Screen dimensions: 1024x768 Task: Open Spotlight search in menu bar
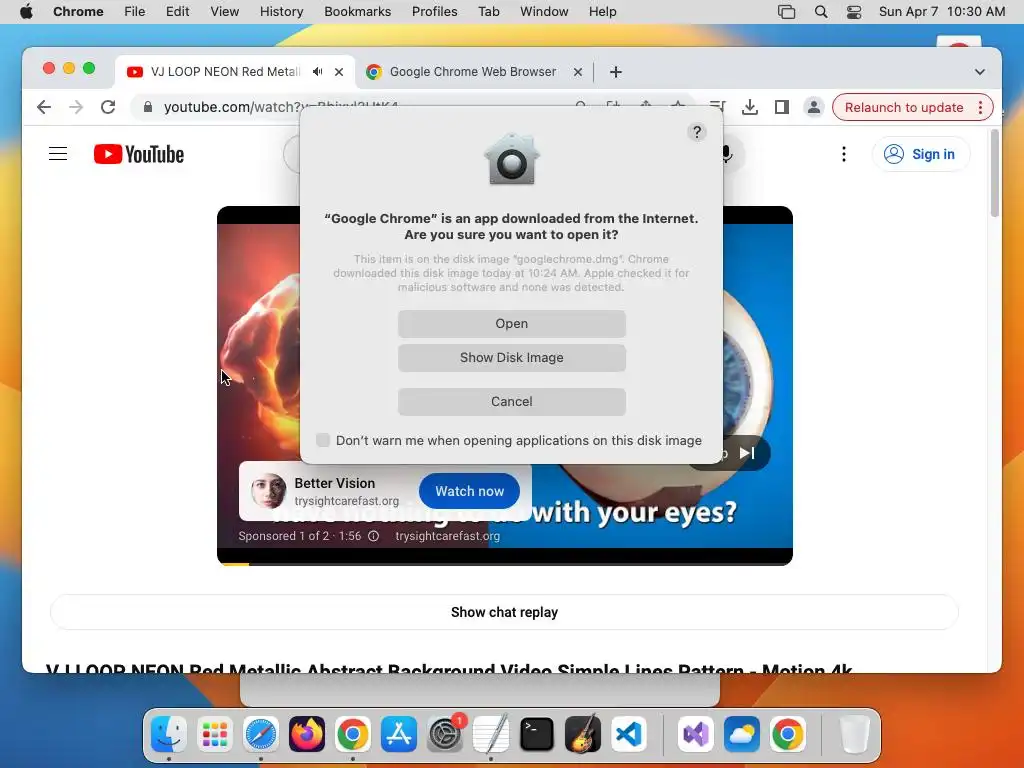[821, 12]
